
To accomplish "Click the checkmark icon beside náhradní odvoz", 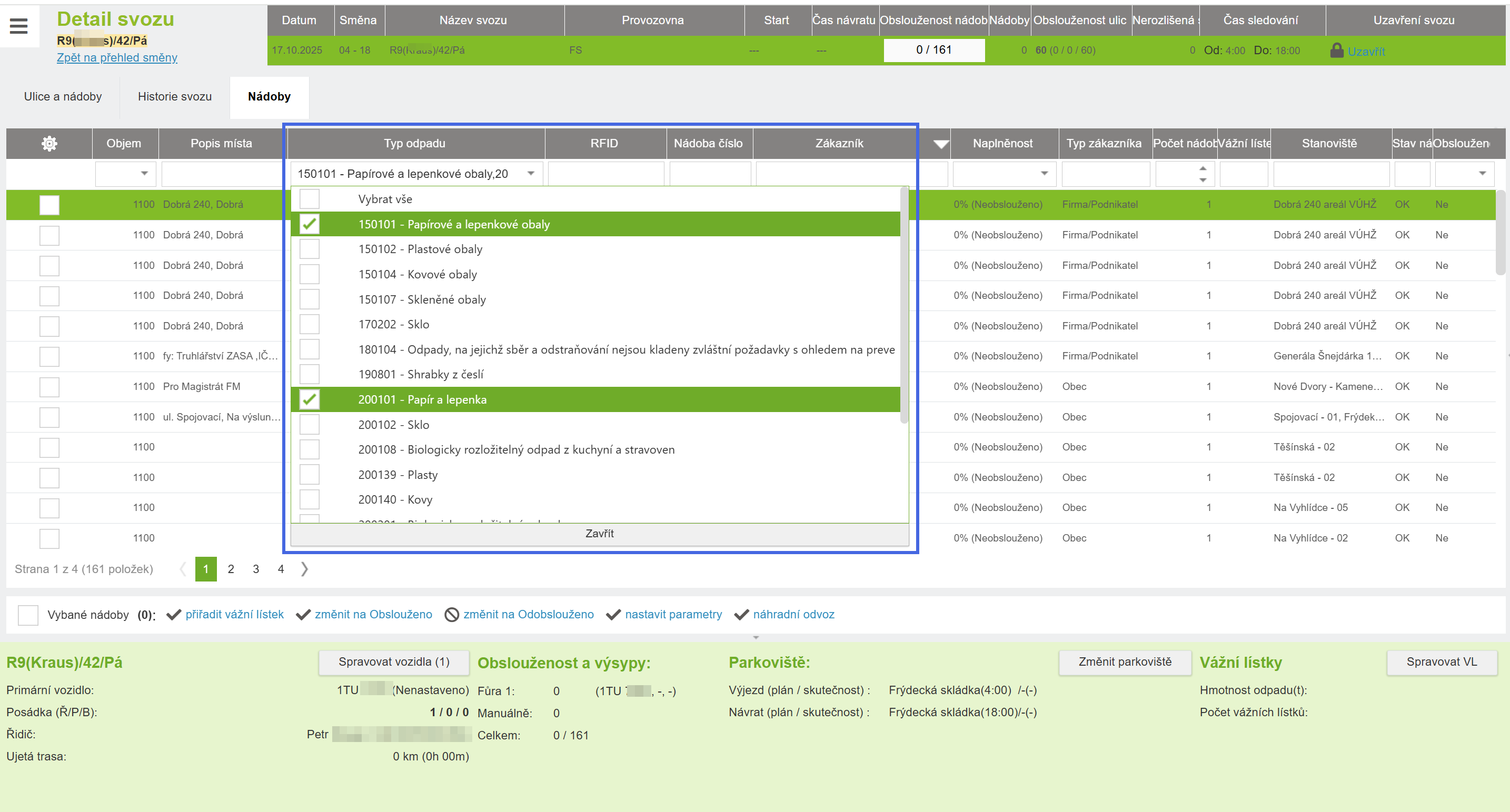I will (741, 615).
